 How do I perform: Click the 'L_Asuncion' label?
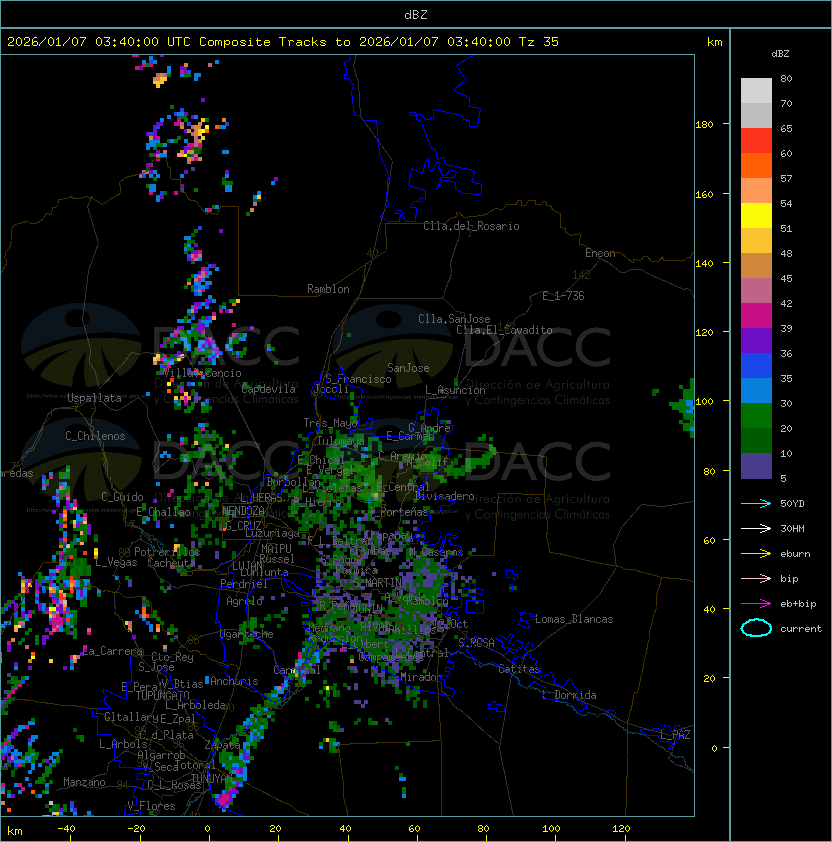[x=455, y=390]
